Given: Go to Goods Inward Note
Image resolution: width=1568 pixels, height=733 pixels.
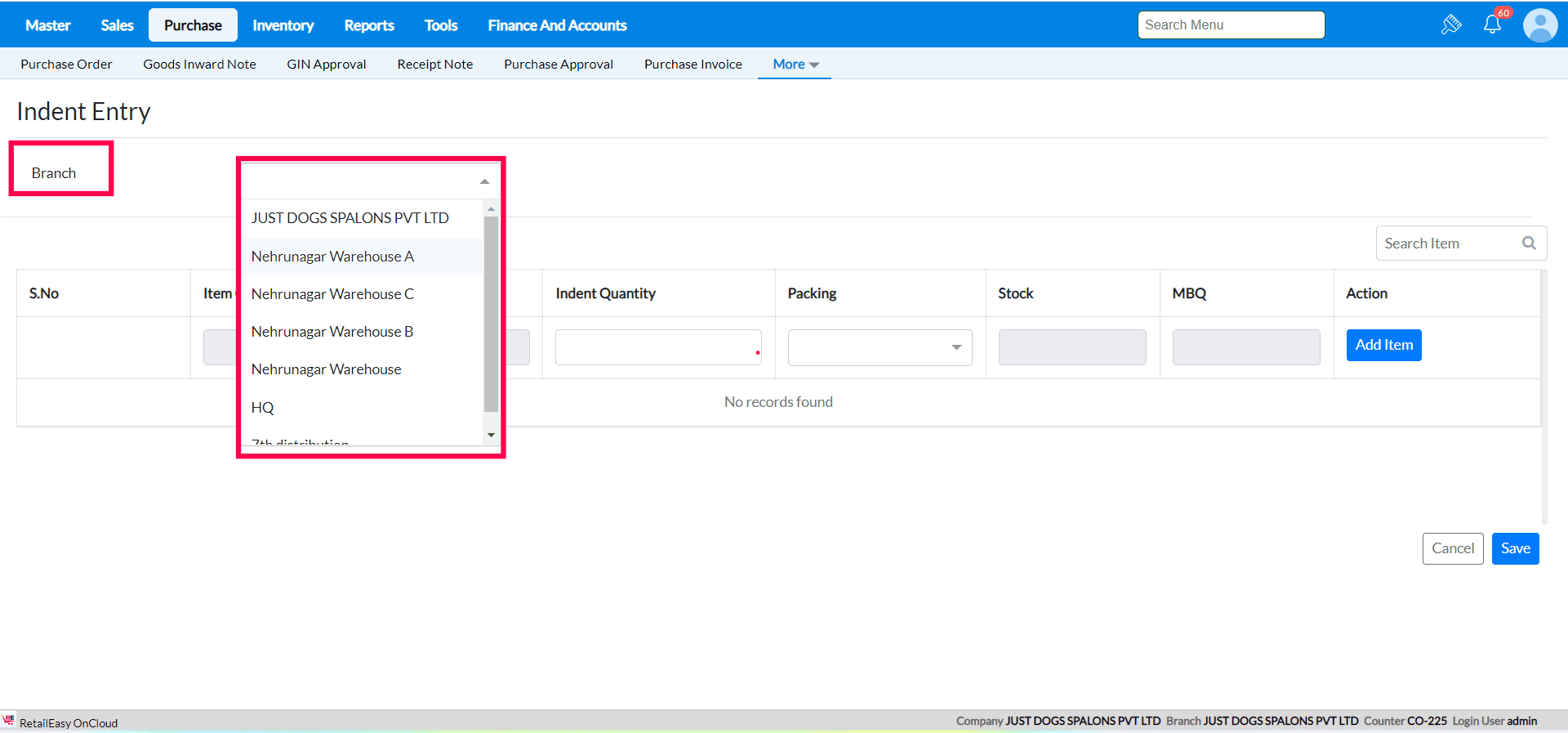Looking at the screenshot, I should [199, 64].
